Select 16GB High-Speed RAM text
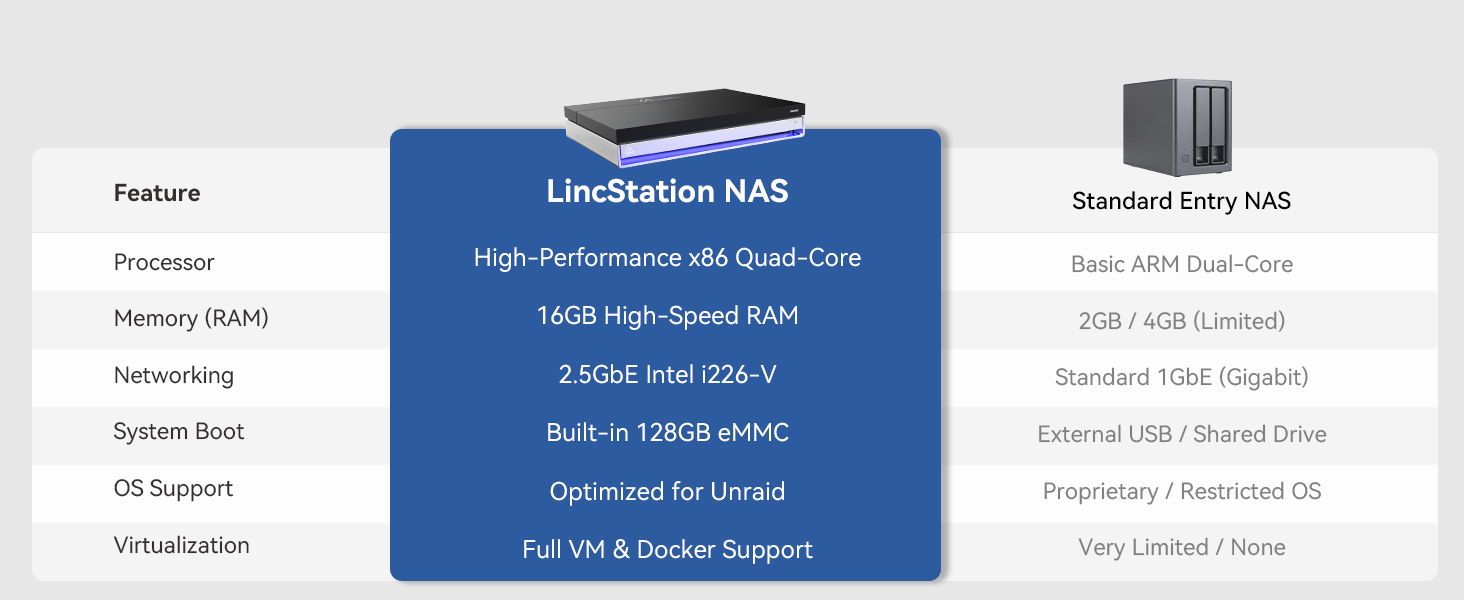Viewport: 1464px width, 600px height. pyautogui.click(x=667, y=316)
